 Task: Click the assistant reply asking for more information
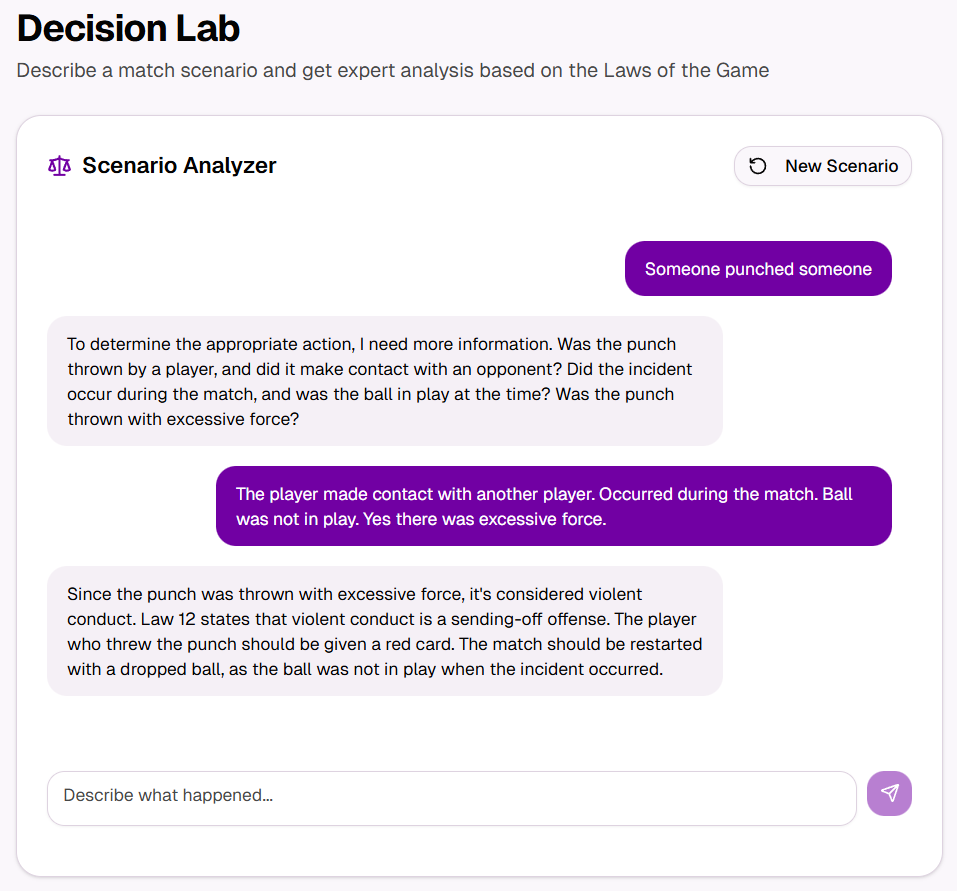[384, 381]
